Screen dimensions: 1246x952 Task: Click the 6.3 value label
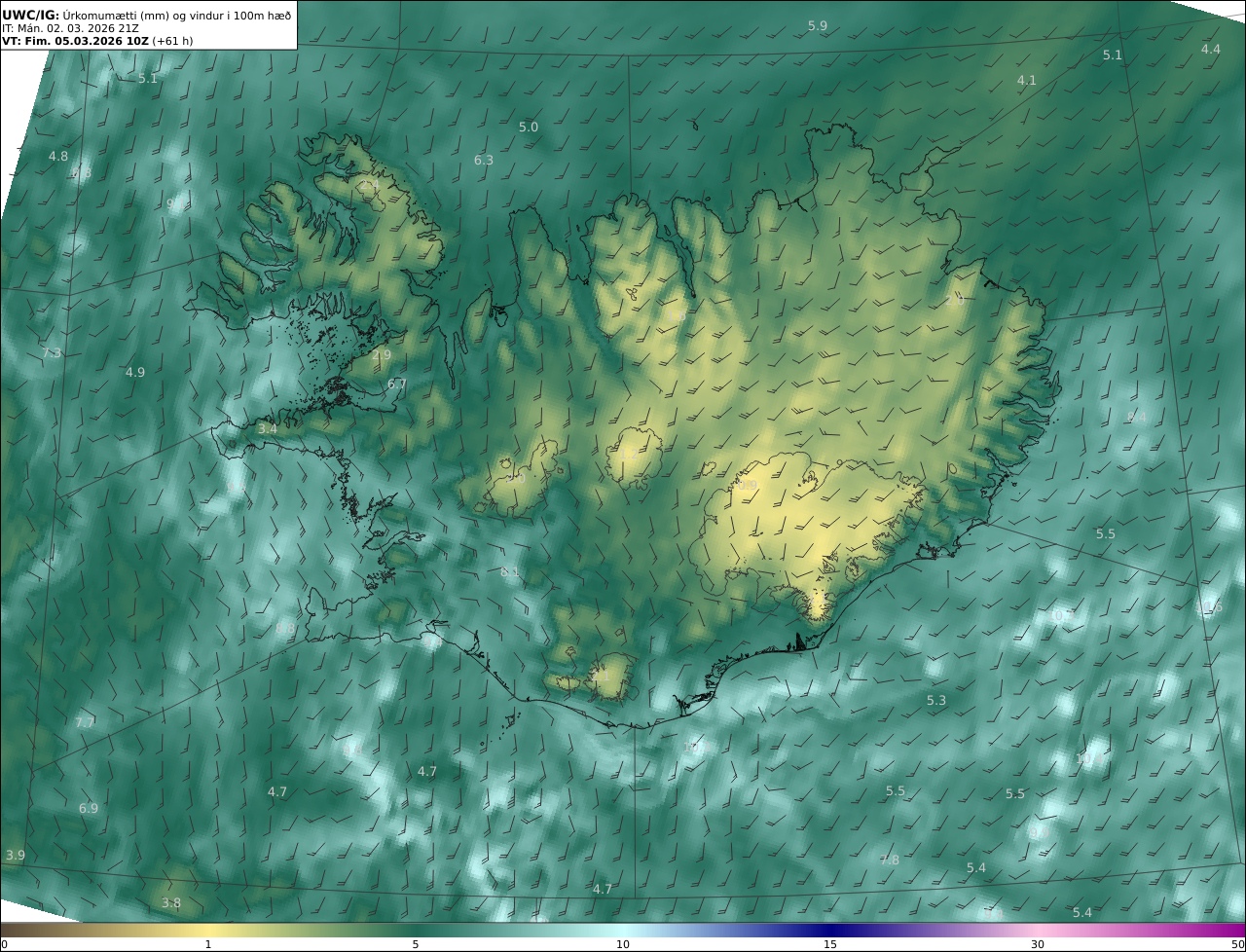[x=483, y=160]
